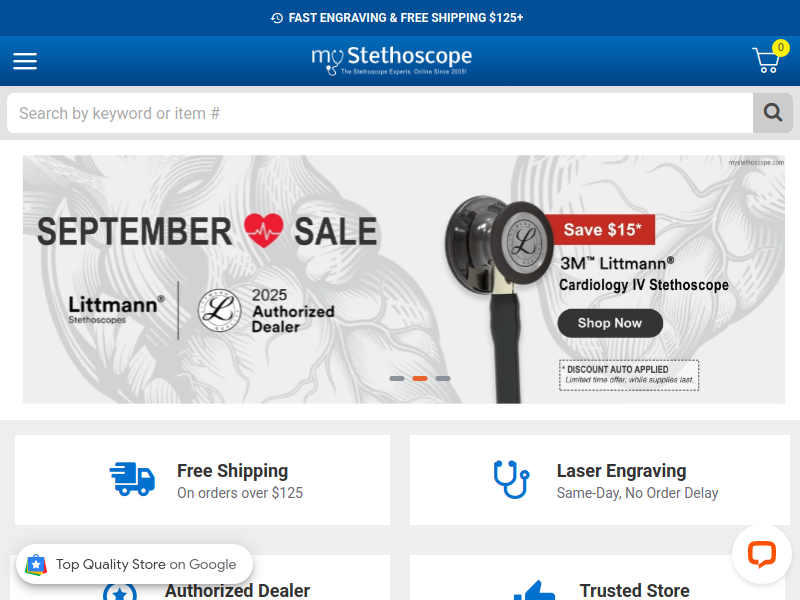The height and width of the screenshot is (600, 800).
Task: Click the Trusted Store thumbs-up icon
Action: [x=535, y=592]
